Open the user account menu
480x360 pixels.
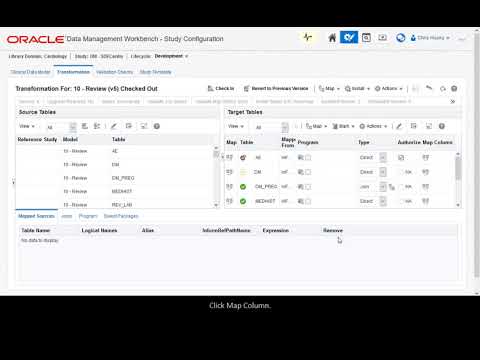click(x=430, y=38)
